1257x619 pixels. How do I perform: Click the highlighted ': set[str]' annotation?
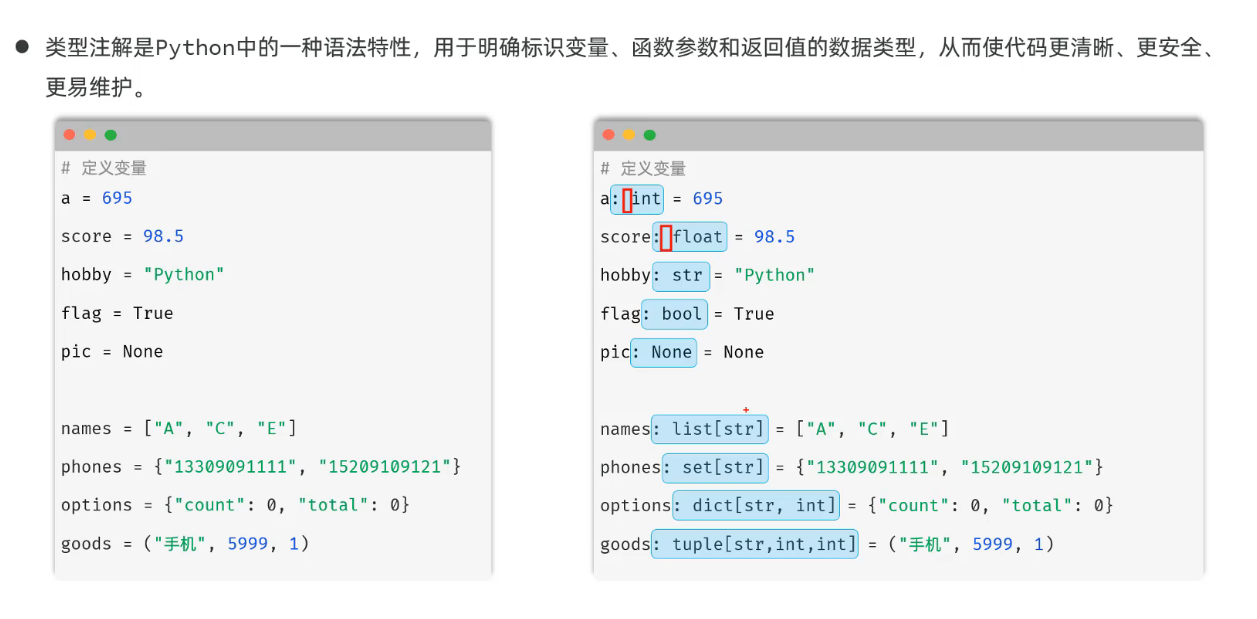point(715,467)
